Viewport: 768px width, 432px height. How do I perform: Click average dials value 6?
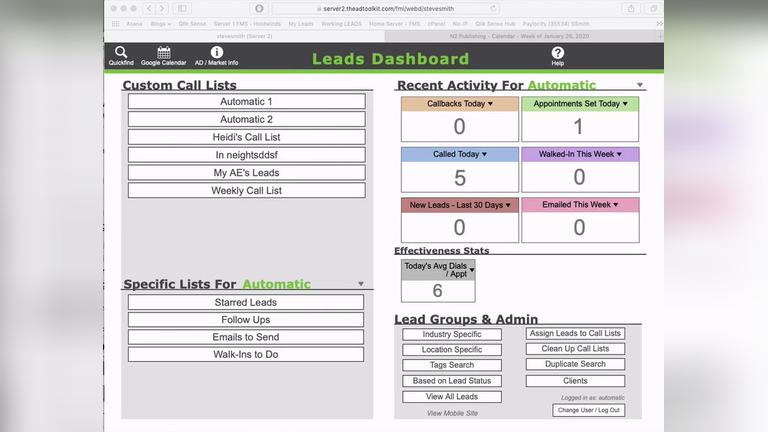(438, 290)
